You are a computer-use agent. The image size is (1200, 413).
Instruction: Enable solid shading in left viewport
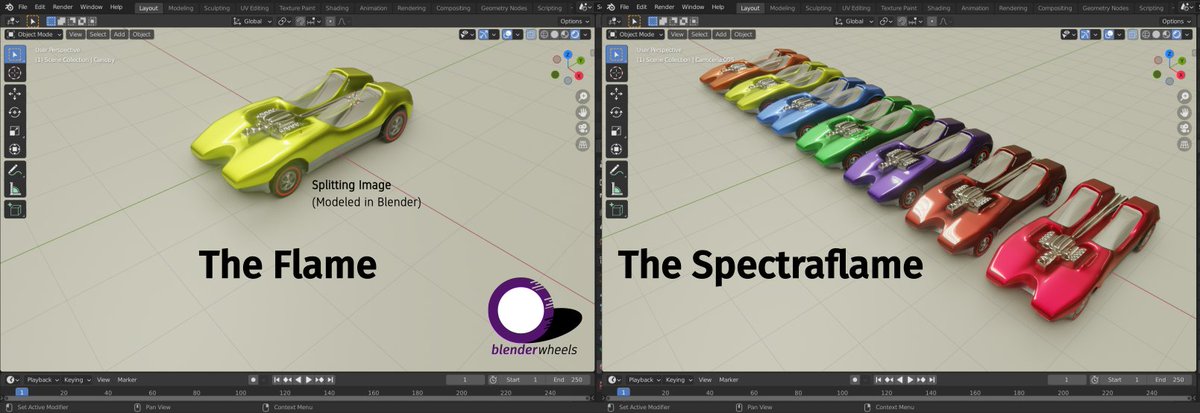pos(556,34)
